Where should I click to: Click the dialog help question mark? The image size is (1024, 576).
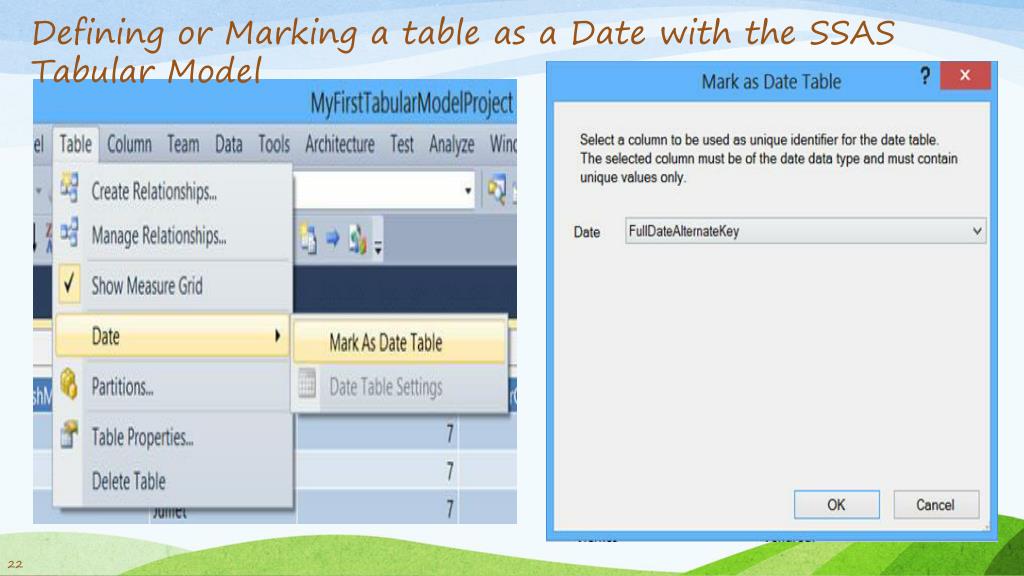(925, 76)
